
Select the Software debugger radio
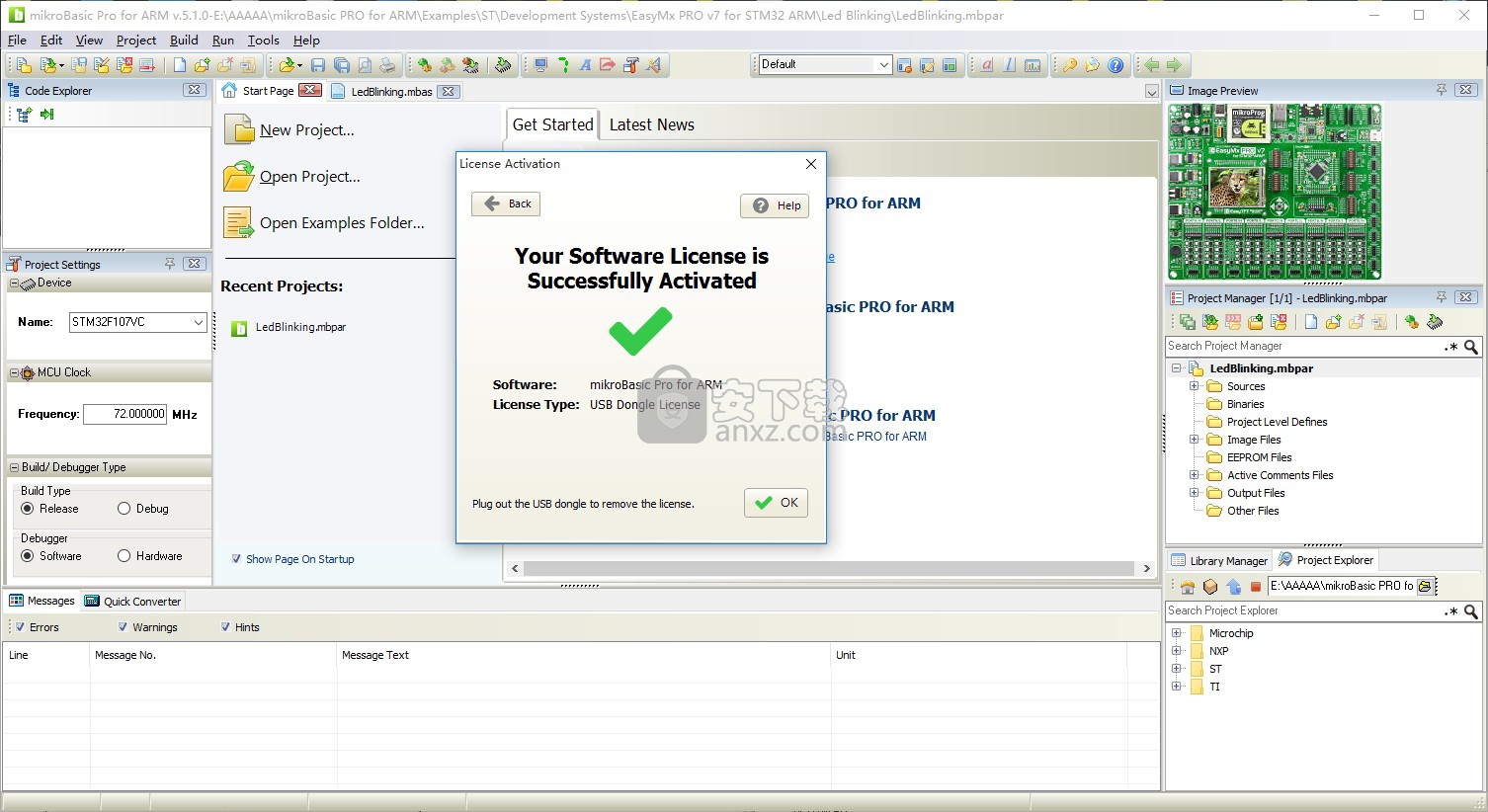coord(28,556)
